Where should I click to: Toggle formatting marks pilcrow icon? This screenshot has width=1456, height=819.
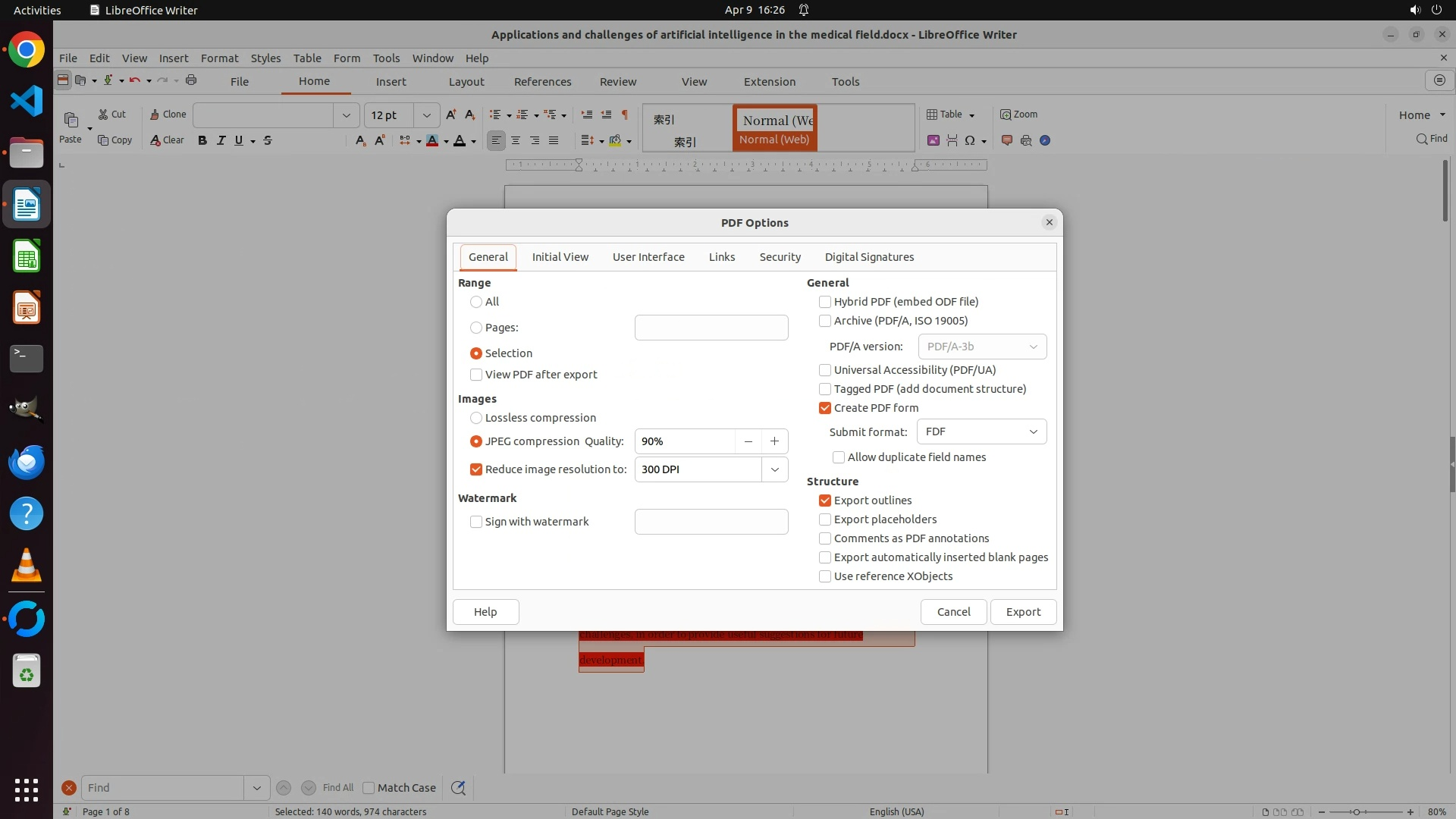625,115
